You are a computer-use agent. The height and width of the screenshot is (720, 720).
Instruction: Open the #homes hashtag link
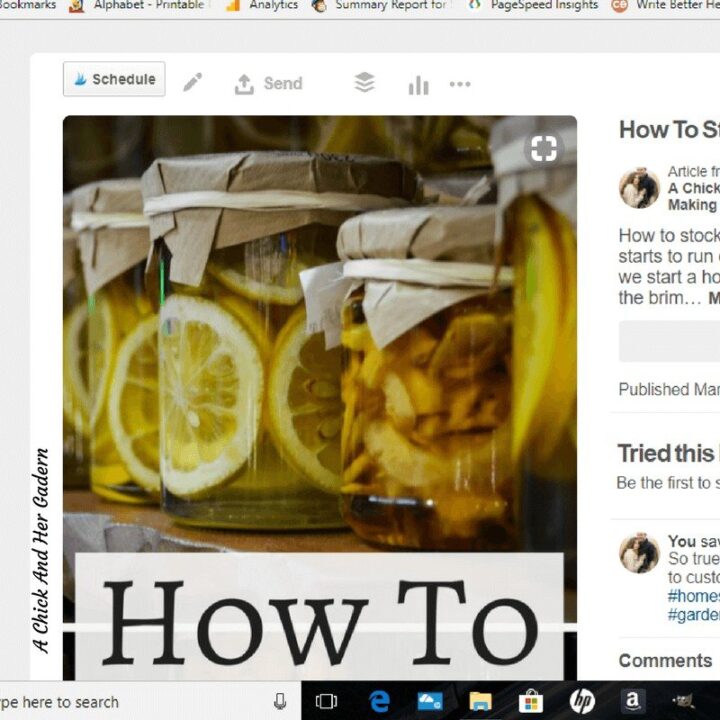tap(693, 596)
